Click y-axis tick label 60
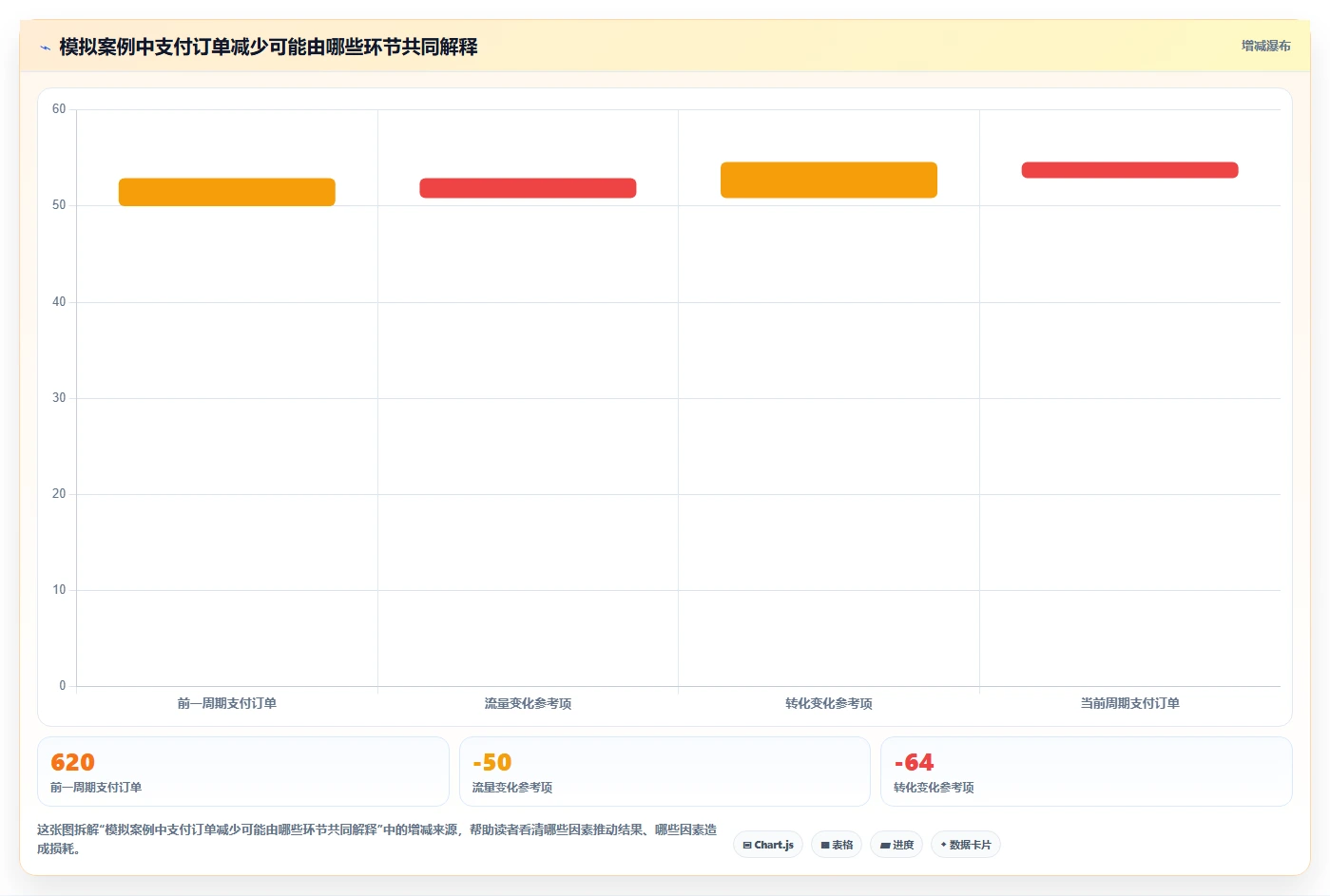Image resolution: width=1330 pixels, height=896 pixels. [x=59, y=109]
